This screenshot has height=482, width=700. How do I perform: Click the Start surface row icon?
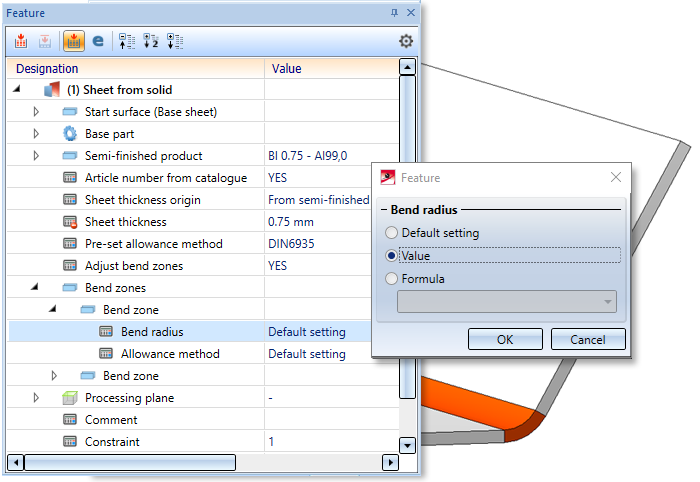pos(70,112)
